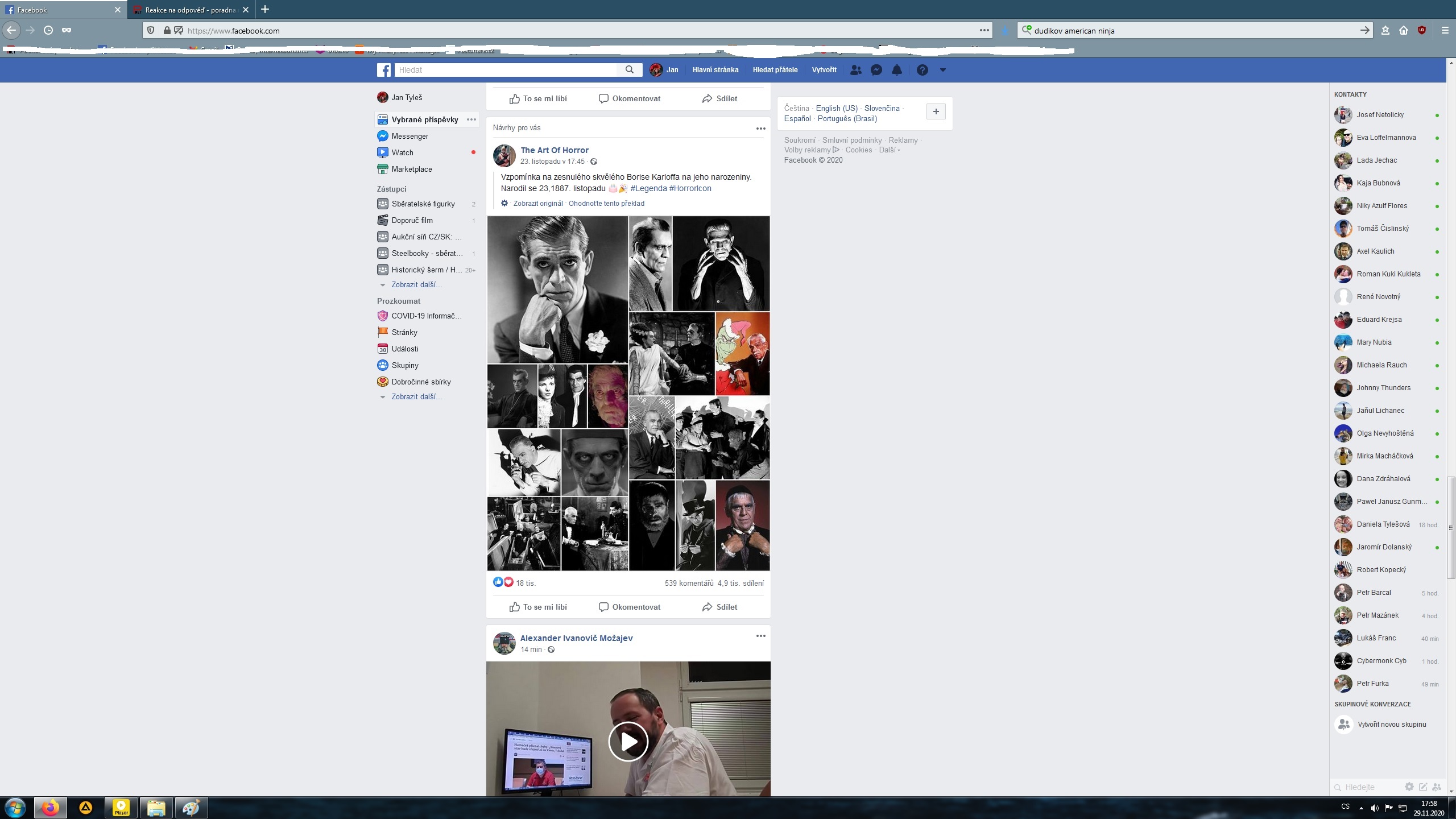Image resolution: width=1456 pixels, height=819 pixels.
Task: Play the Alexander Ivanovič Možajev video
Action: point(628,741)
